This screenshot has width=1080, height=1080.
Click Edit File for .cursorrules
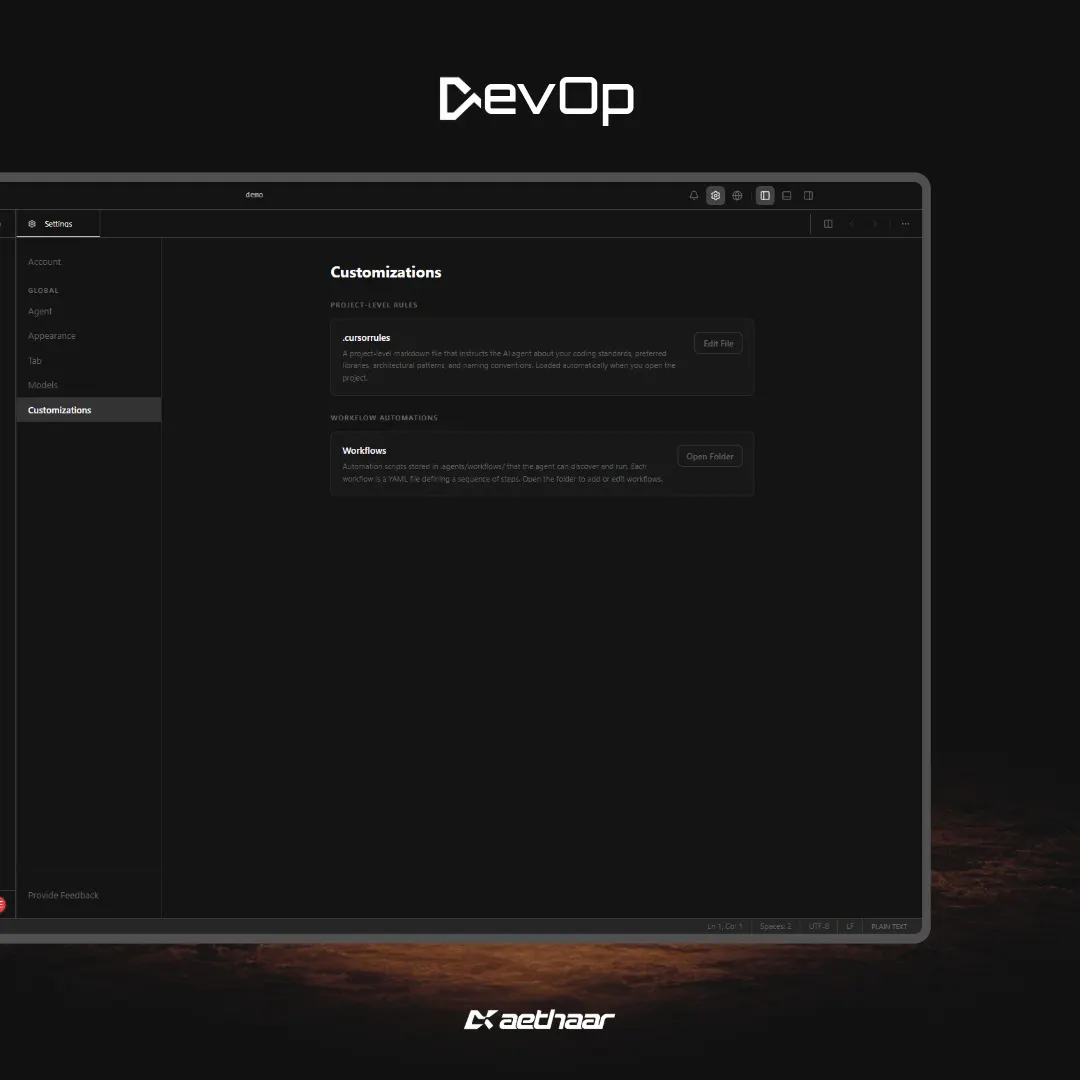(x=718, y=344)
